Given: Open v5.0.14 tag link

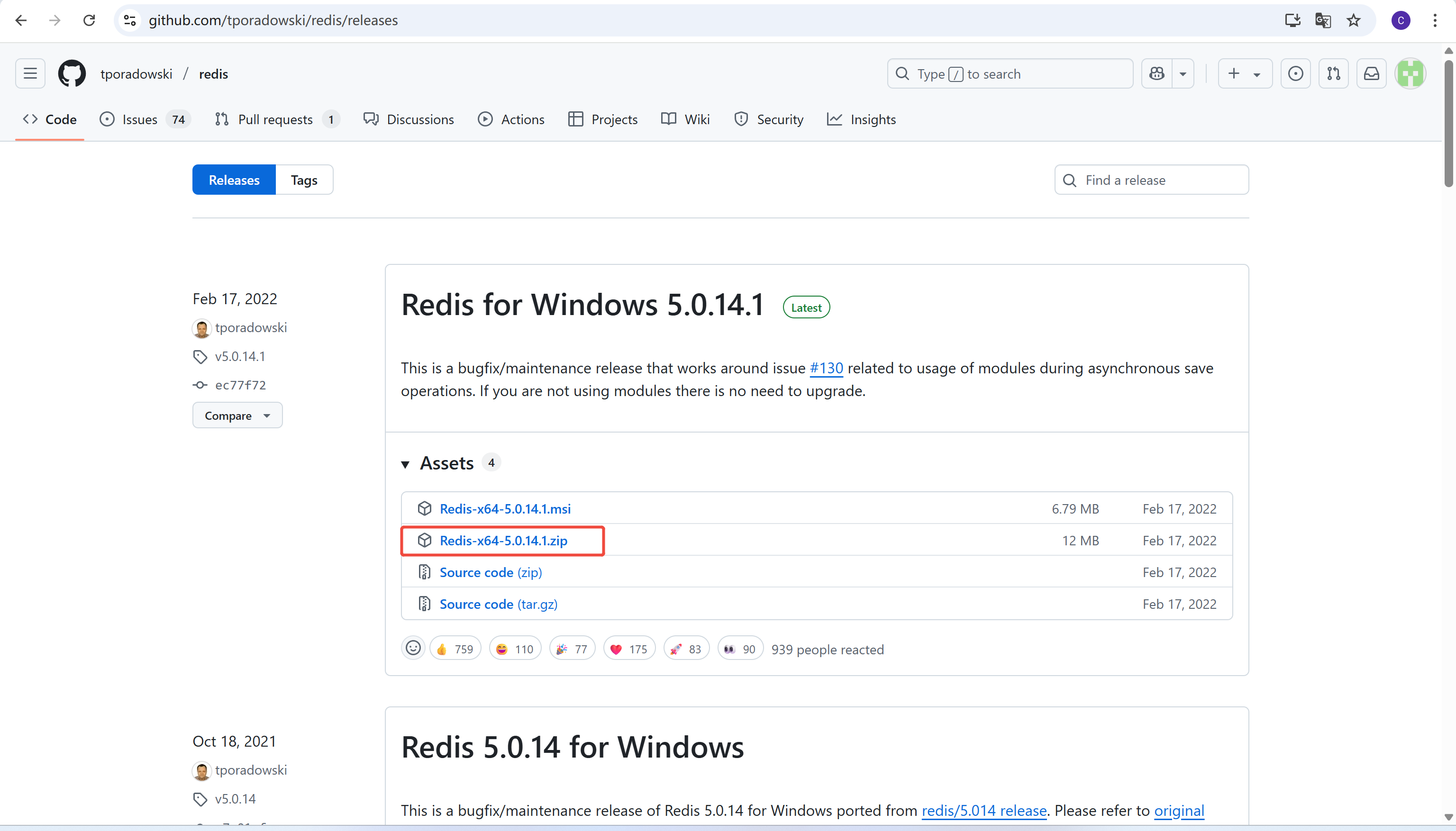Looking at the screenshot, I should click(x=235, y=799).
